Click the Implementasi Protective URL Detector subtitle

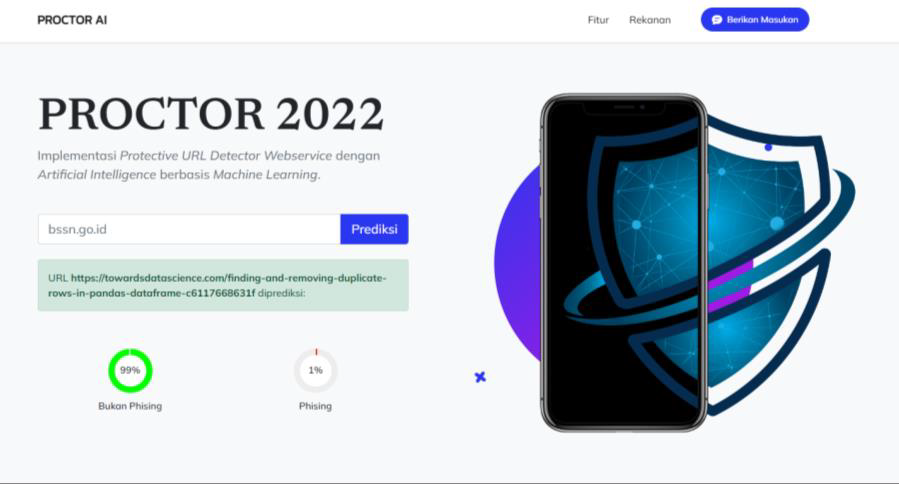[x=209, y=165]
